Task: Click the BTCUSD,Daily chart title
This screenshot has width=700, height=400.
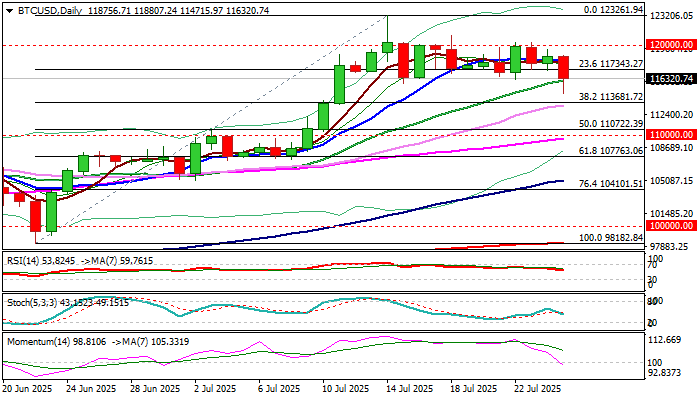Action: pos(50,10)
